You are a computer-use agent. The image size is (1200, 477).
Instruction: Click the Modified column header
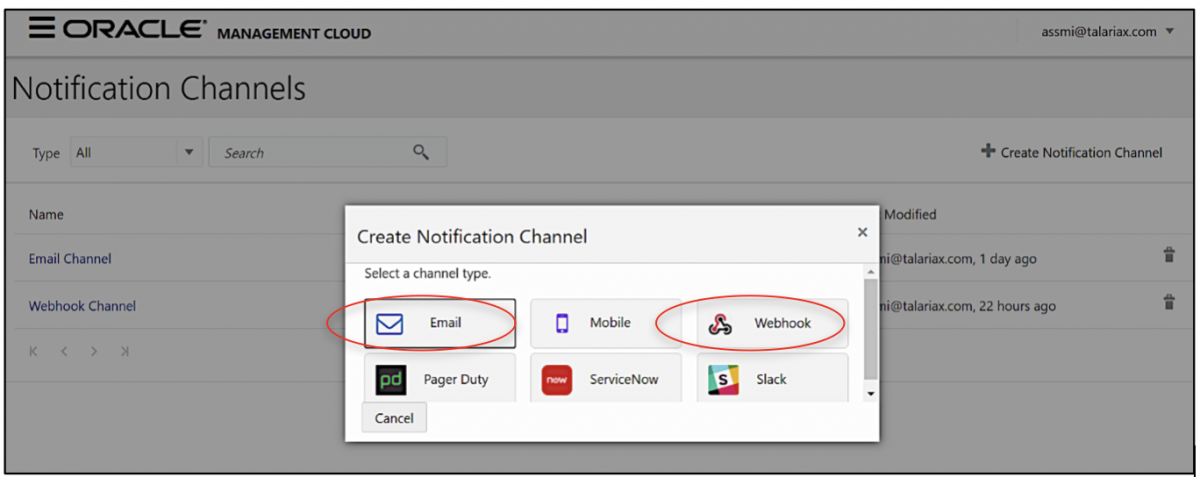coord(908,214)
